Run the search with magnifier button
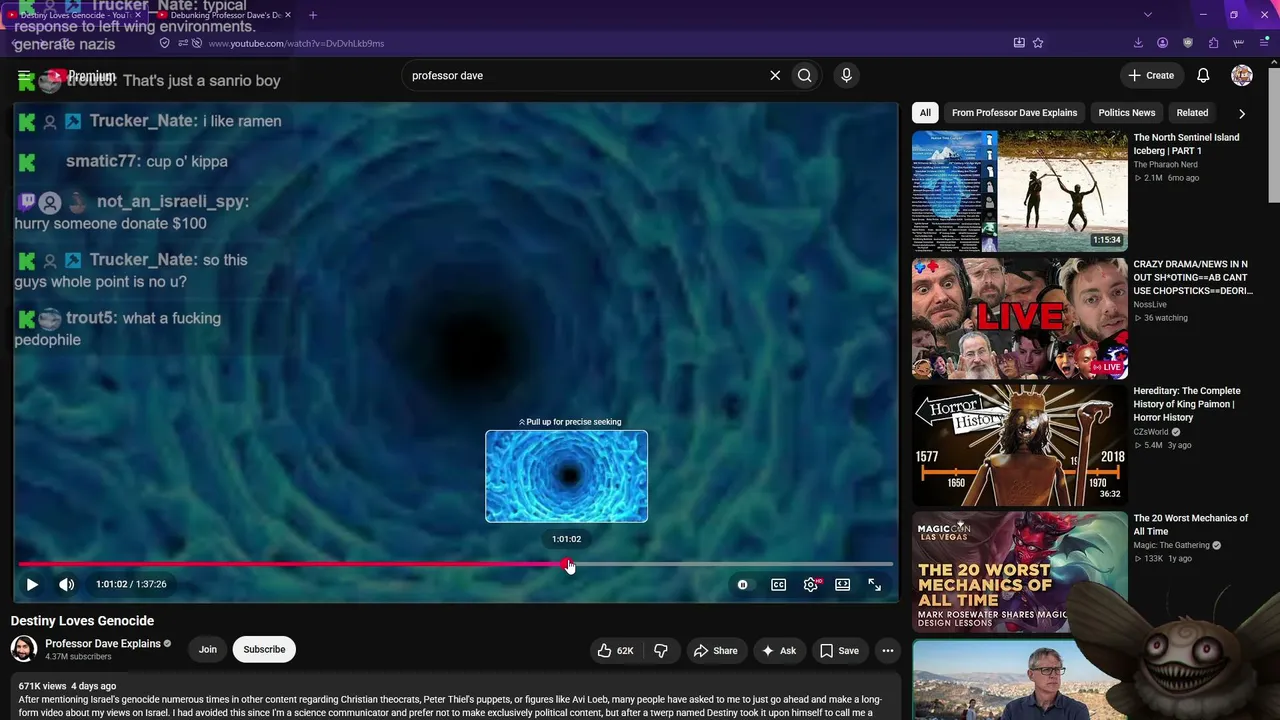The height and width of the screenshot is (720, 1280). tap(805, 76)
